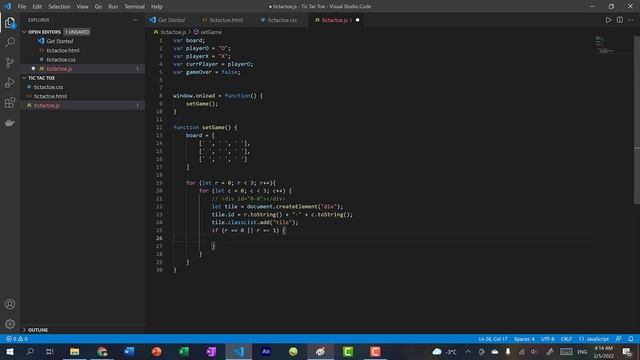
Task: Open File Explorer from the taskbar
Action: [x=74, y=351]
